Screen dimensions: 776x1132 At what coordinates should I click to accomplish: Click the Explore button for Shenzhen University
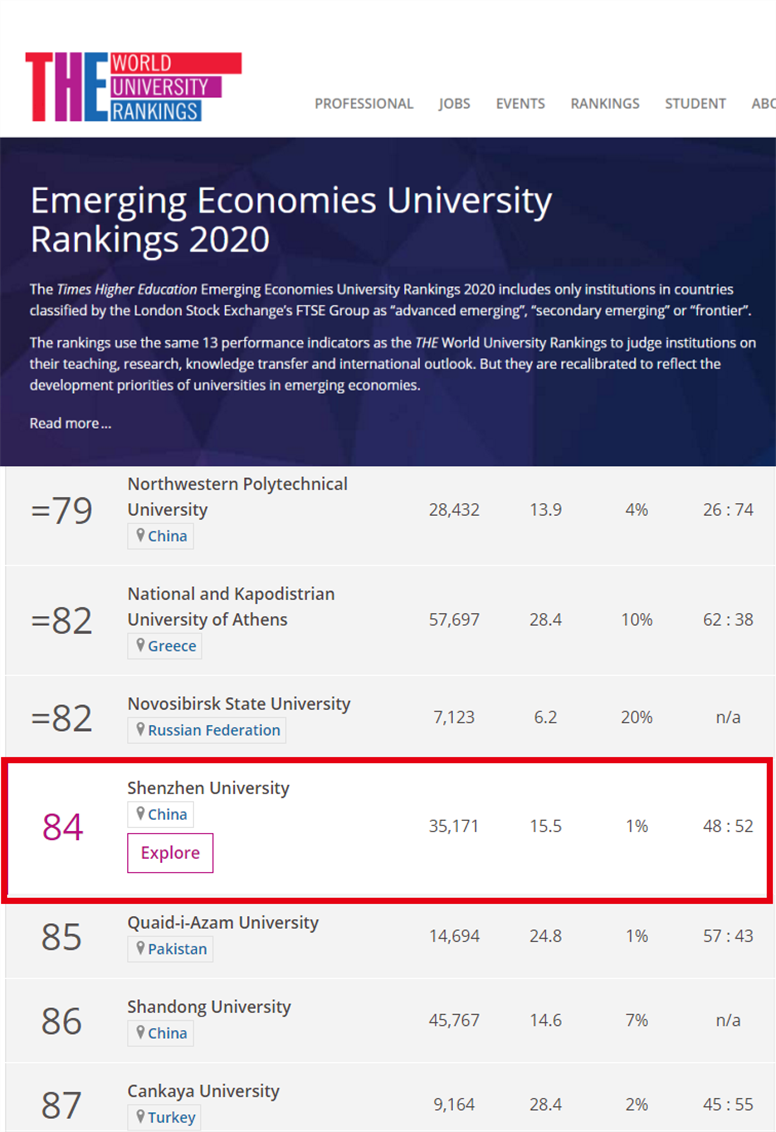(x=170, y=853)
